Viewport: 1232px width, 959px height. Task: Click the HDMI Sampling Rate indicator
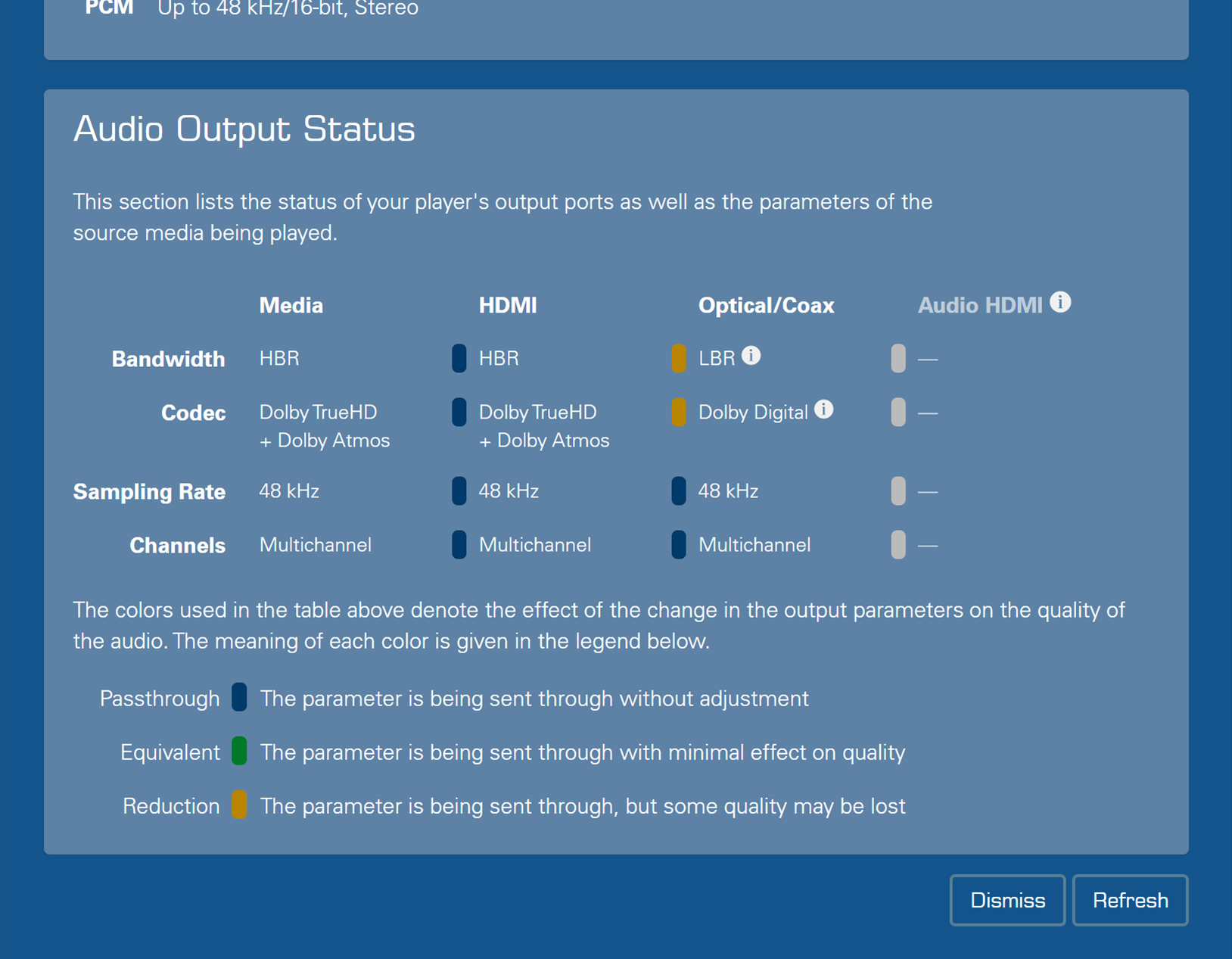(x=459, y=491)
